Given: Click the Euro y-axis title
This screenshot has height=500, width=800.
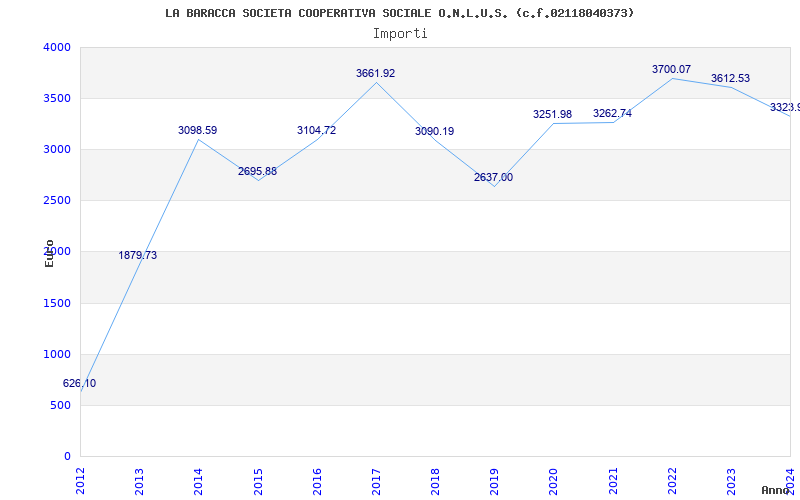Looking at the screenshot, I should (x=49, y=254).
